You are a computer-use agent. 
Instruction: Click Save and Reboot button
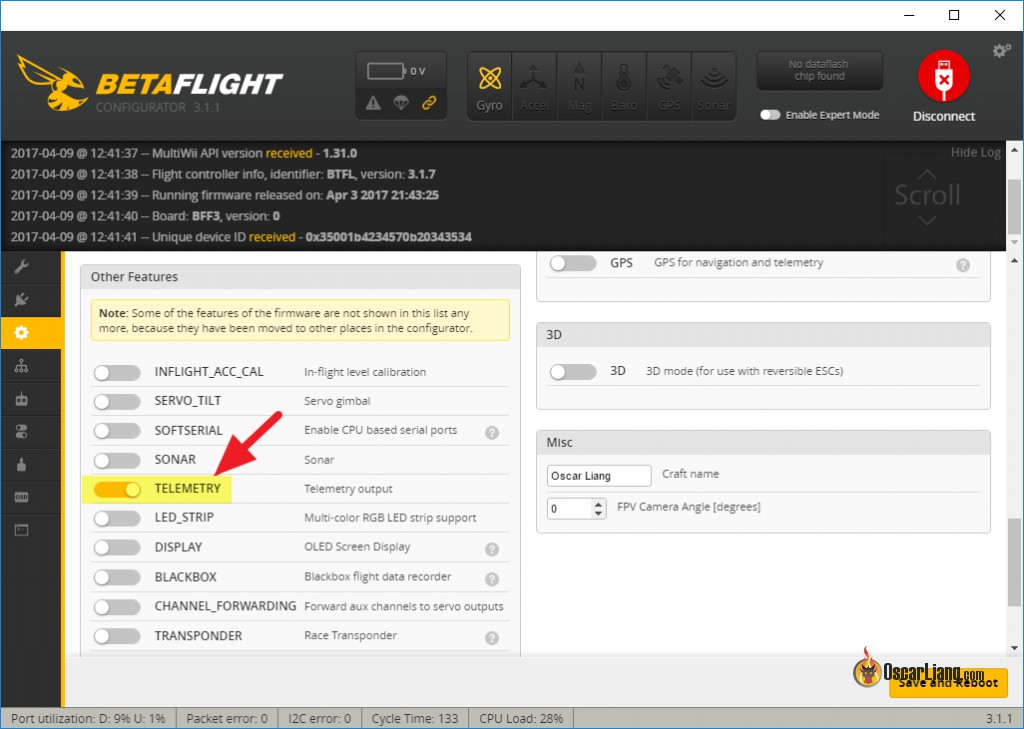948,683
